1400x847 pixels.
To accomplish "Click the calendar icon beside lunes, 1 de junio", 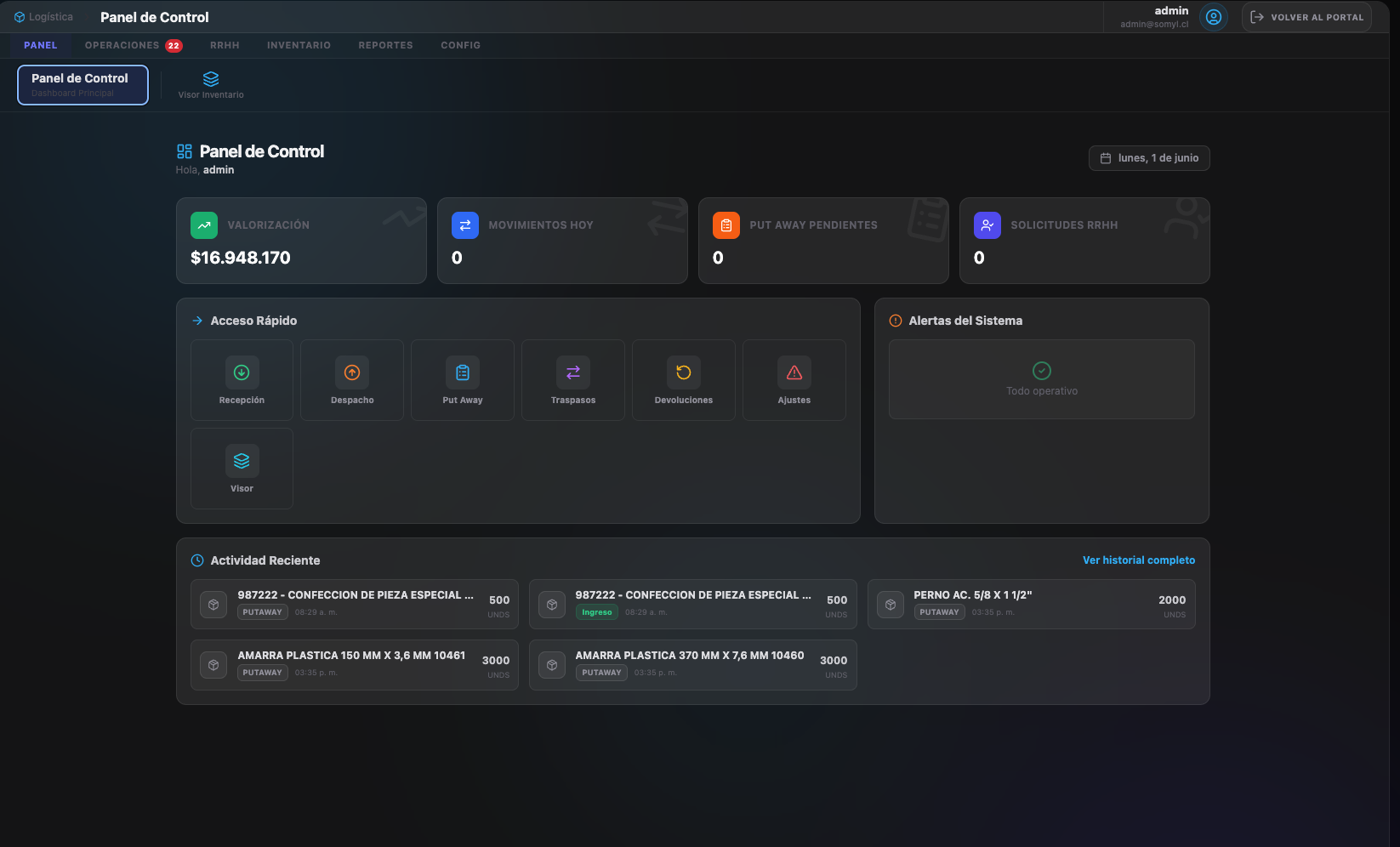I will pos(1106,158).
